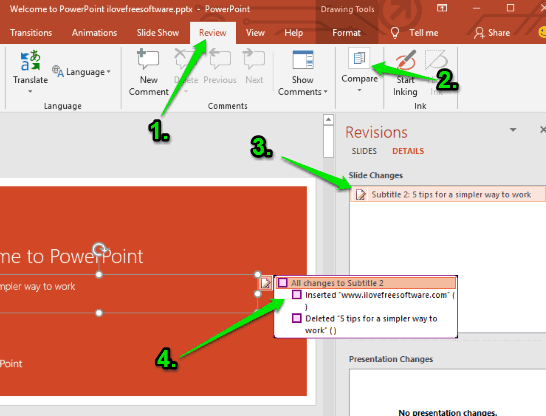Click the Share person icon
This screenshot has width=546, height=416.
coord(479,33)
